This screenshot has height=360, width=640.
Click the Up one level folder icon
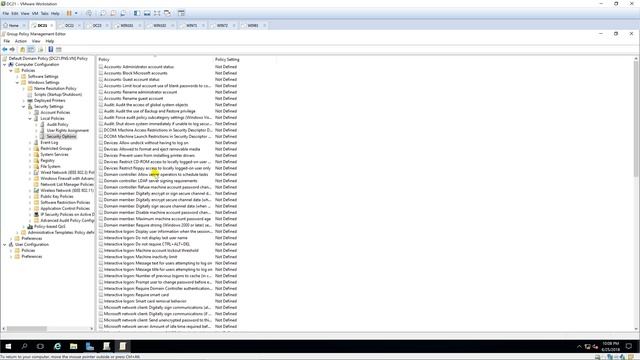click(x=22, y=49)
